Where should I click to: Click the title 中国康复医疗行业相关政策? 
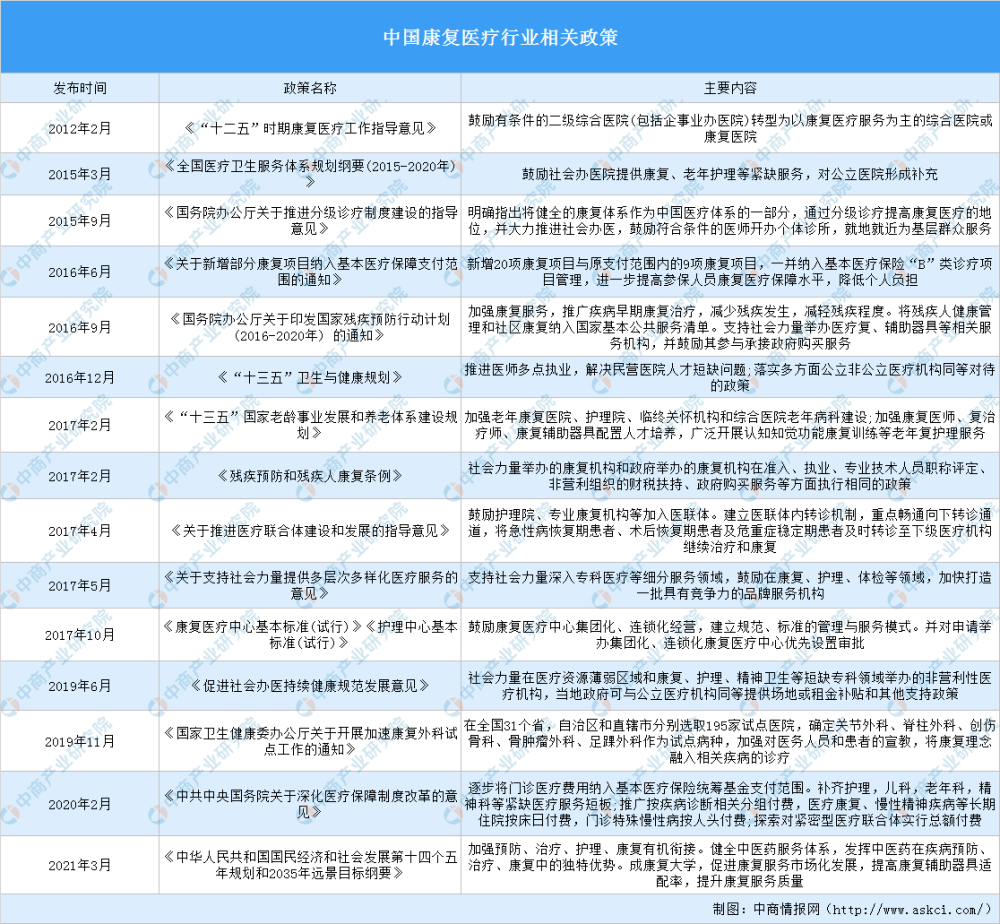[500, 38]
